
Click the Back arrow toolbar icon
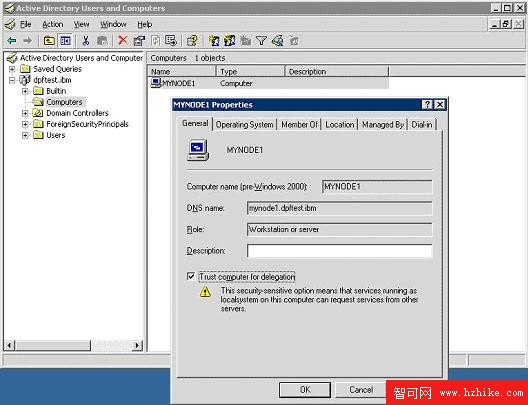(11, 41)
